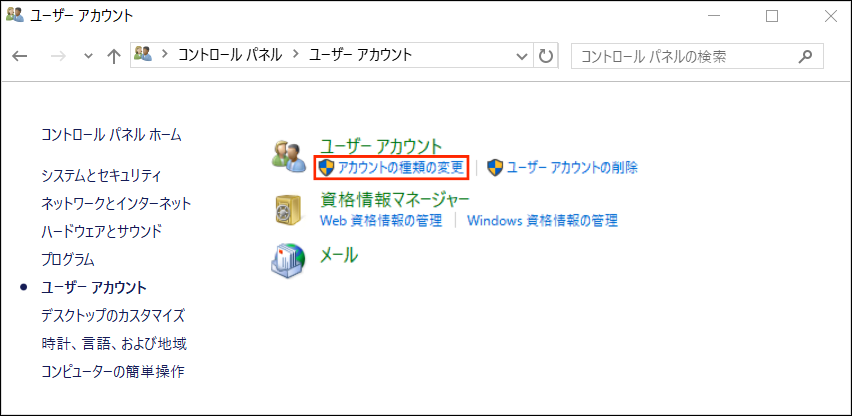Image resolution: width=852 pixels, height=416 pixels.
Task: Click the コントロール パネルの検索 search field
Action: [x=685, y=56]
